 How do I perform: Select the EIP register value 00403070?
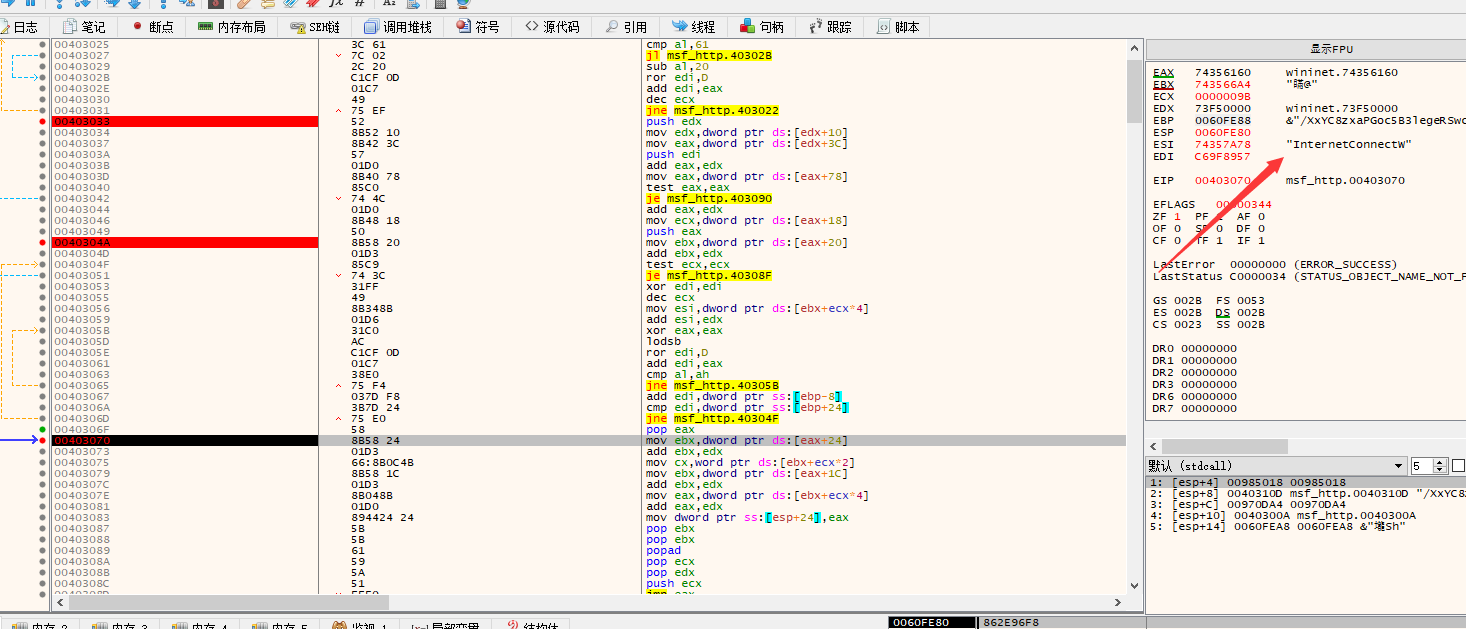click(1222, 181)
